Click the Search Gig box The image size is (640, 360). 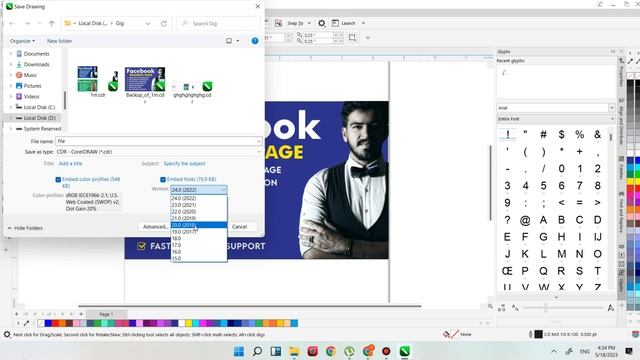pyautogui.click(x=218, y=24)
